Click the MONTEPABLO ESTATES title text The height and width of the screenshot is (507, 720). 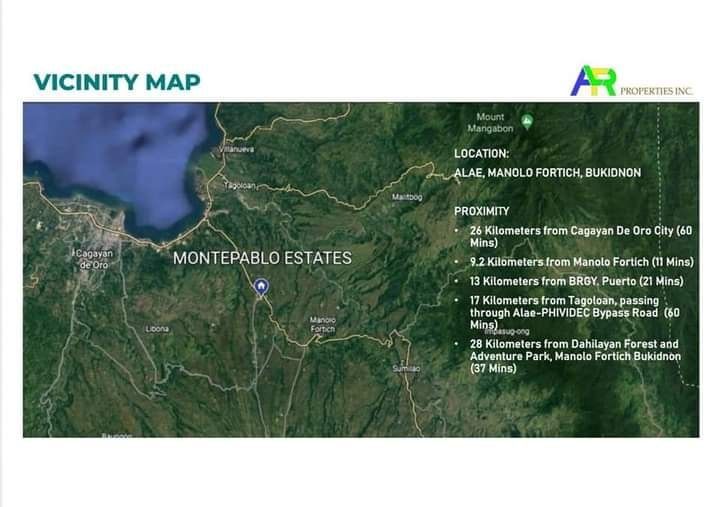pos(262,258)
